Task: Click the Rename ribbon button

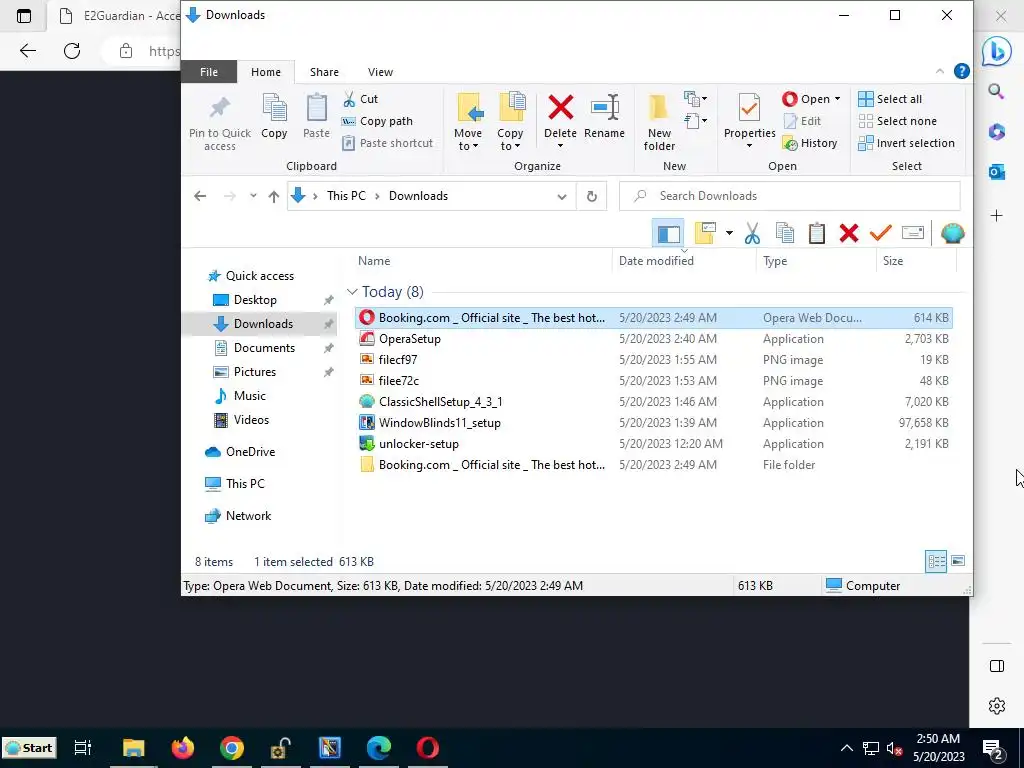Action: 604,116
